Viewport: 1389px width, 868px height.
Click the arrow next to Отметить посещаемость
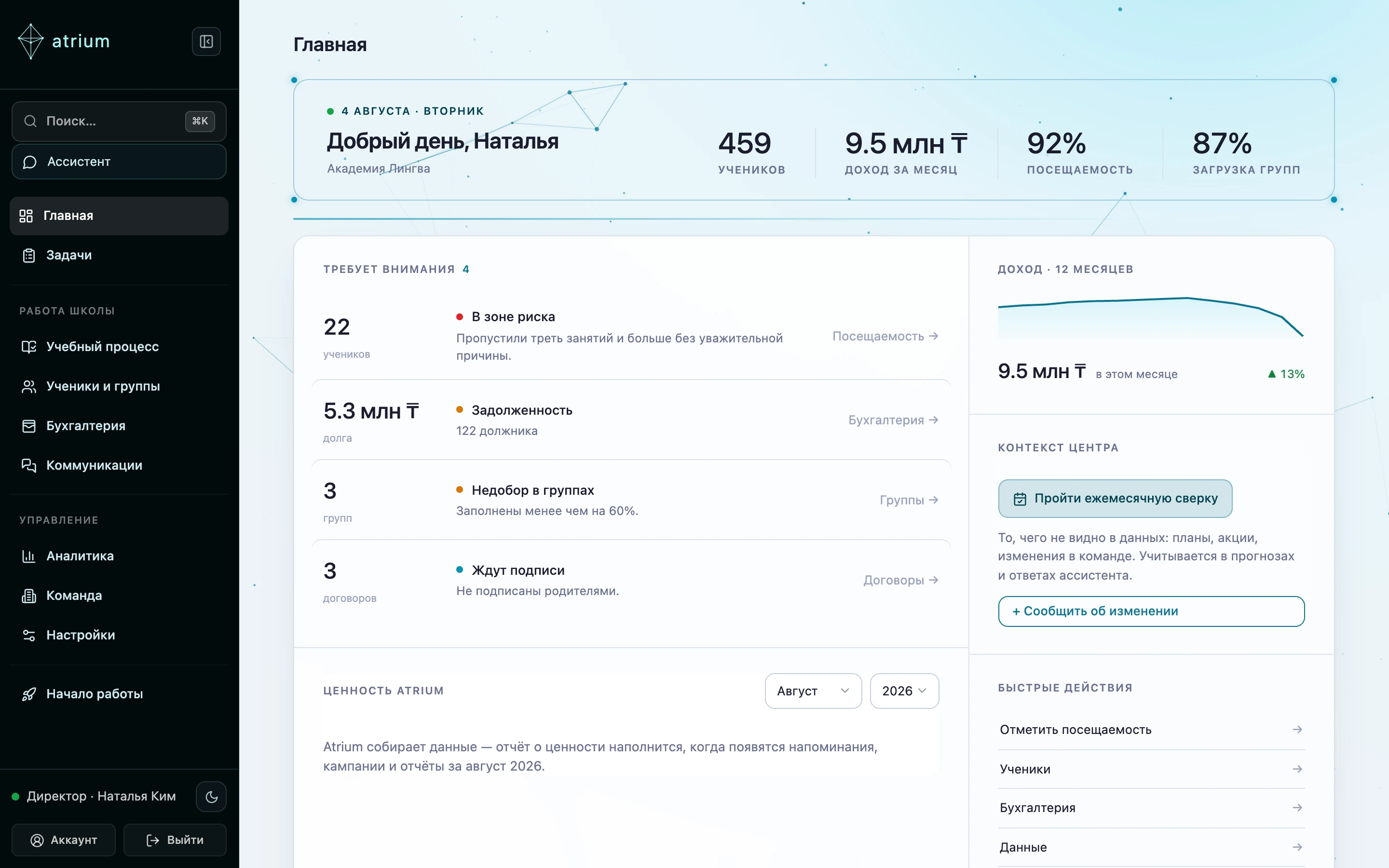point(1297,730)
